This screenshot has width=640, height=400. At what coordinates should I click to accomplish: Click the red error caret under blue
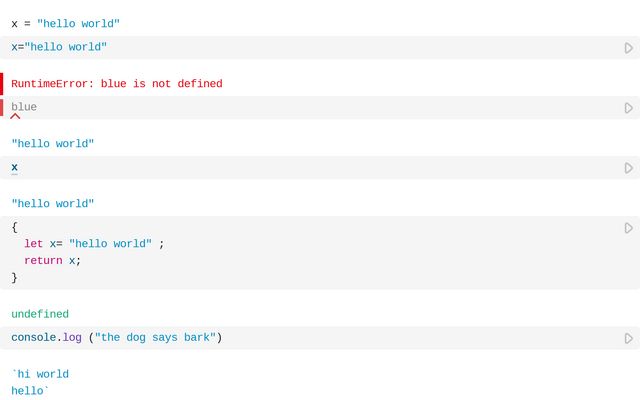point(15,117)
